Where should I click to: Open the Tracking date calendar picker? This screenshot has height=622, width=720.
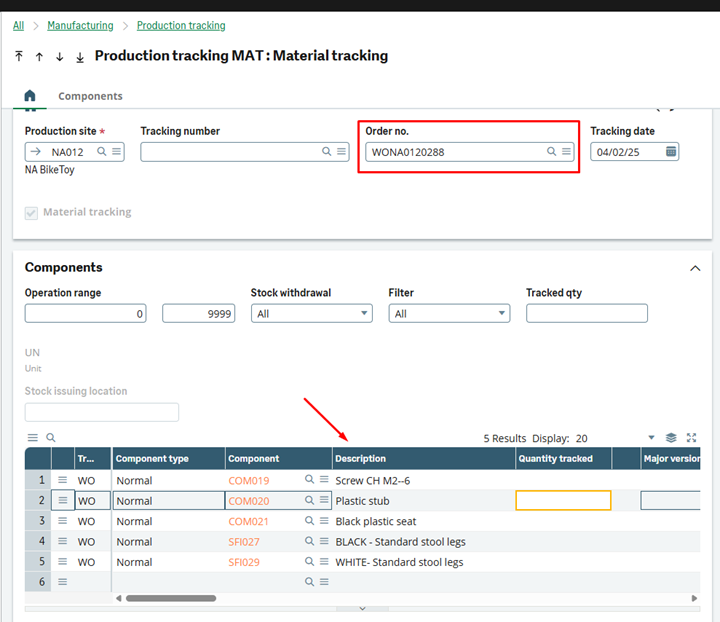pos(671,151)
